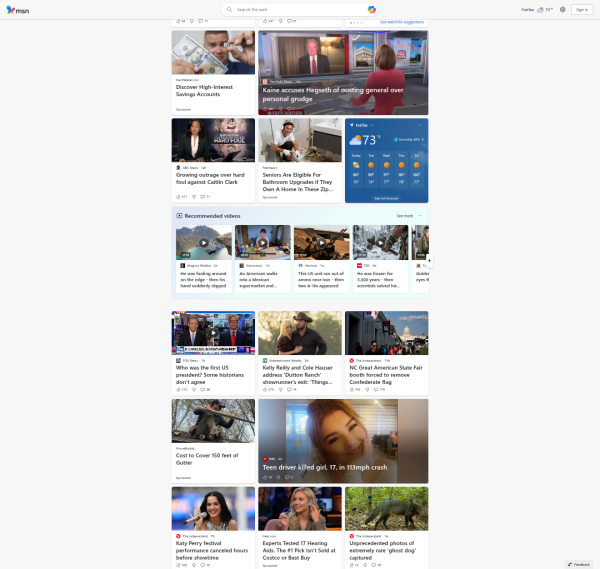Open the weather card more options menu
600x569 pixels.
click(420, 125)
